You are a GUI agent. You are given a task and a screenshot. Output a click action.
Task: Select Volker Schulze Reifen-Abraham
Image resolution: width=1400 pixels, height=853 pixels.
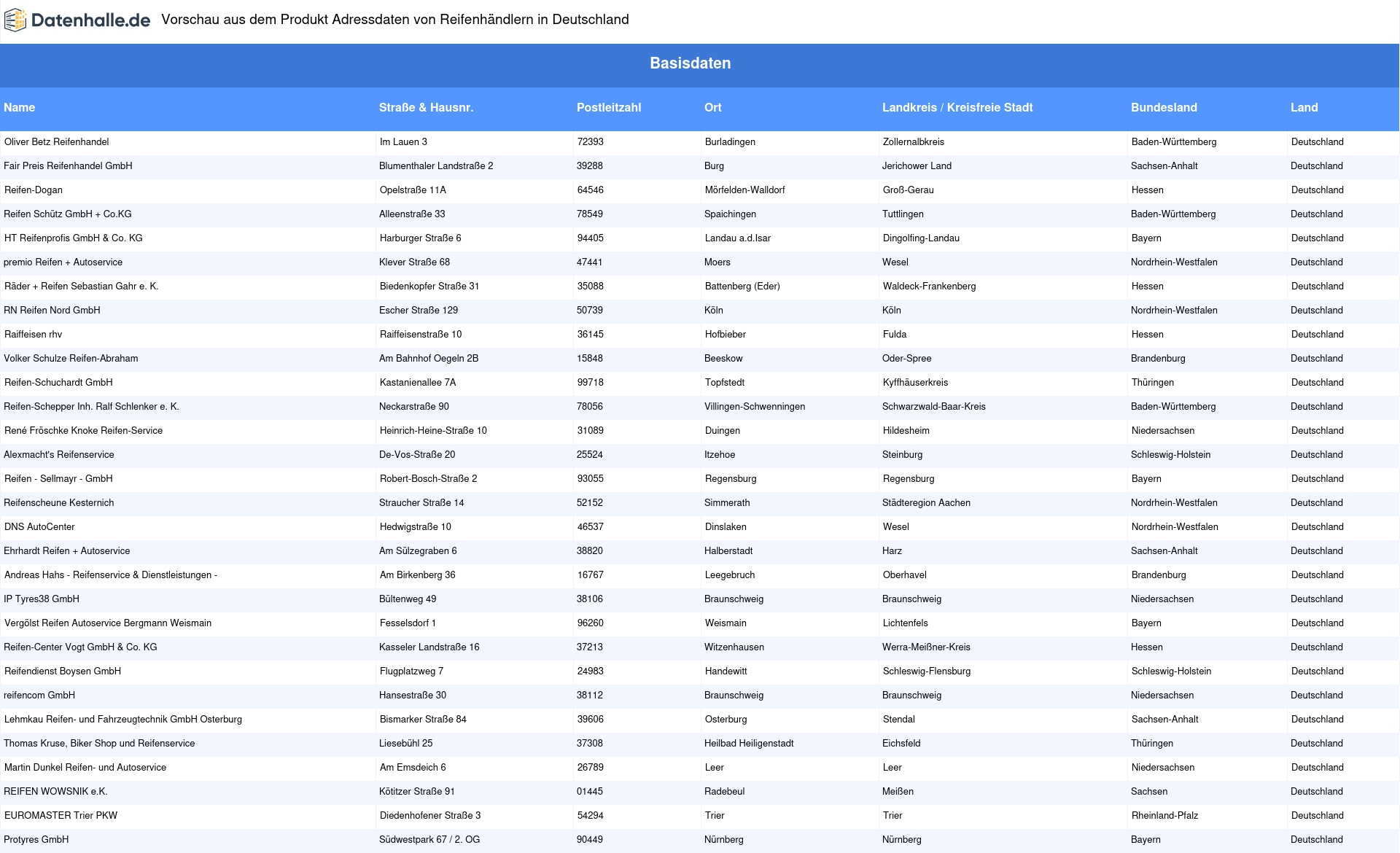[71, 358]
